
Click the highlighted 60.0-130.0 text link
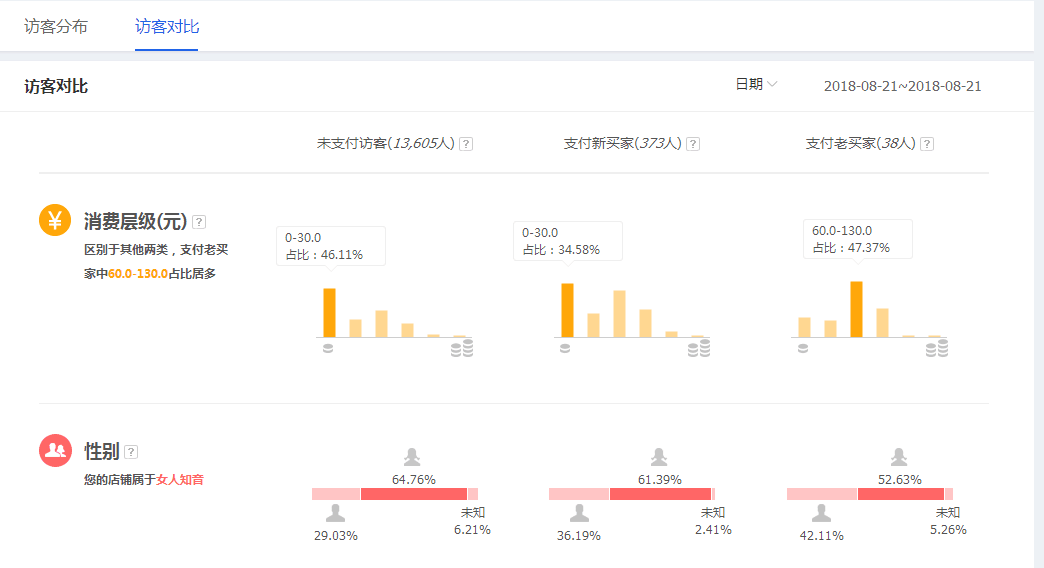pos(137,273)
